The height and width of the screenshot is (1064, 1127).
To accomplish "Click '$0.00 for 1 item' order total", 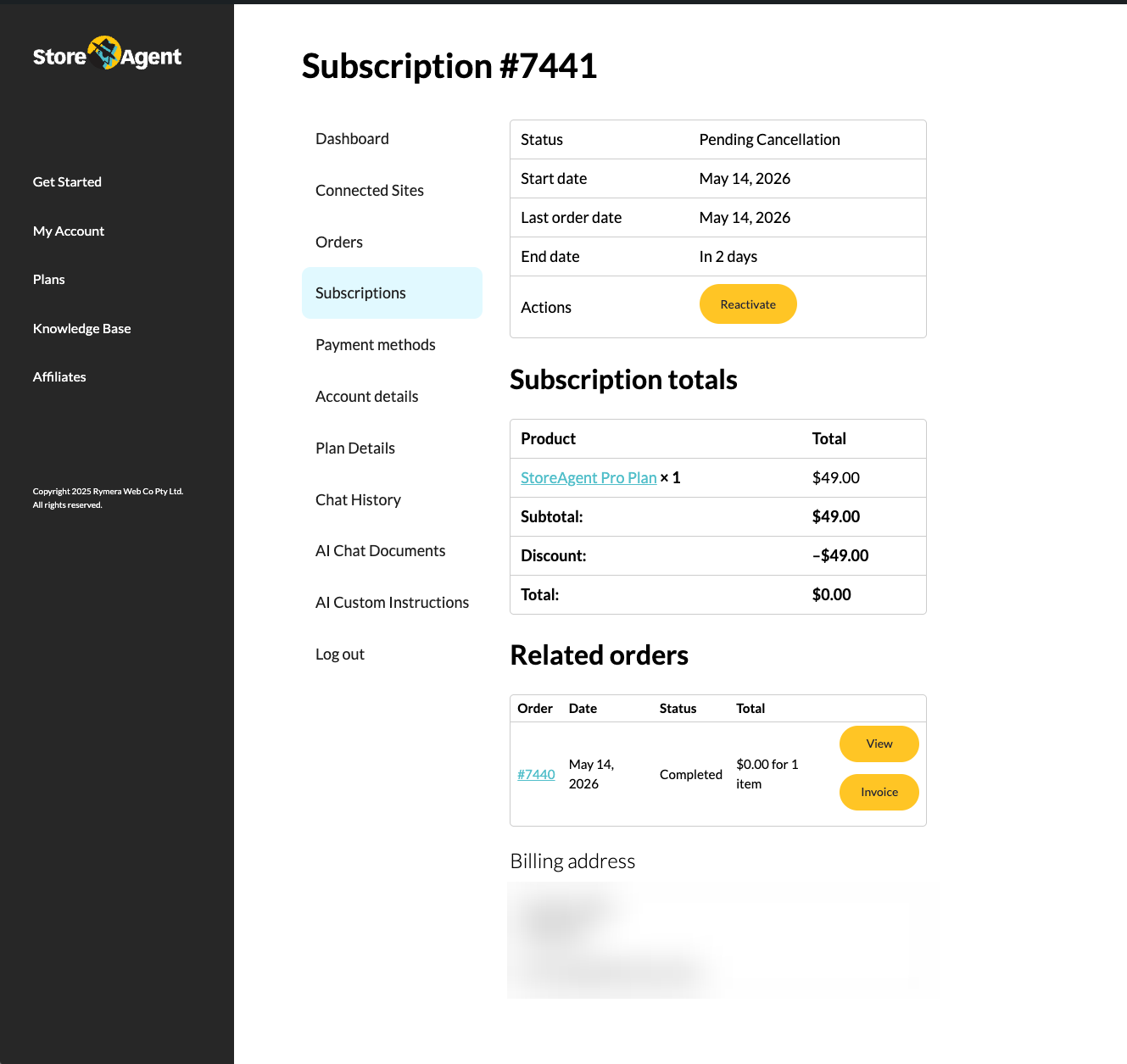I will (767, 774).
